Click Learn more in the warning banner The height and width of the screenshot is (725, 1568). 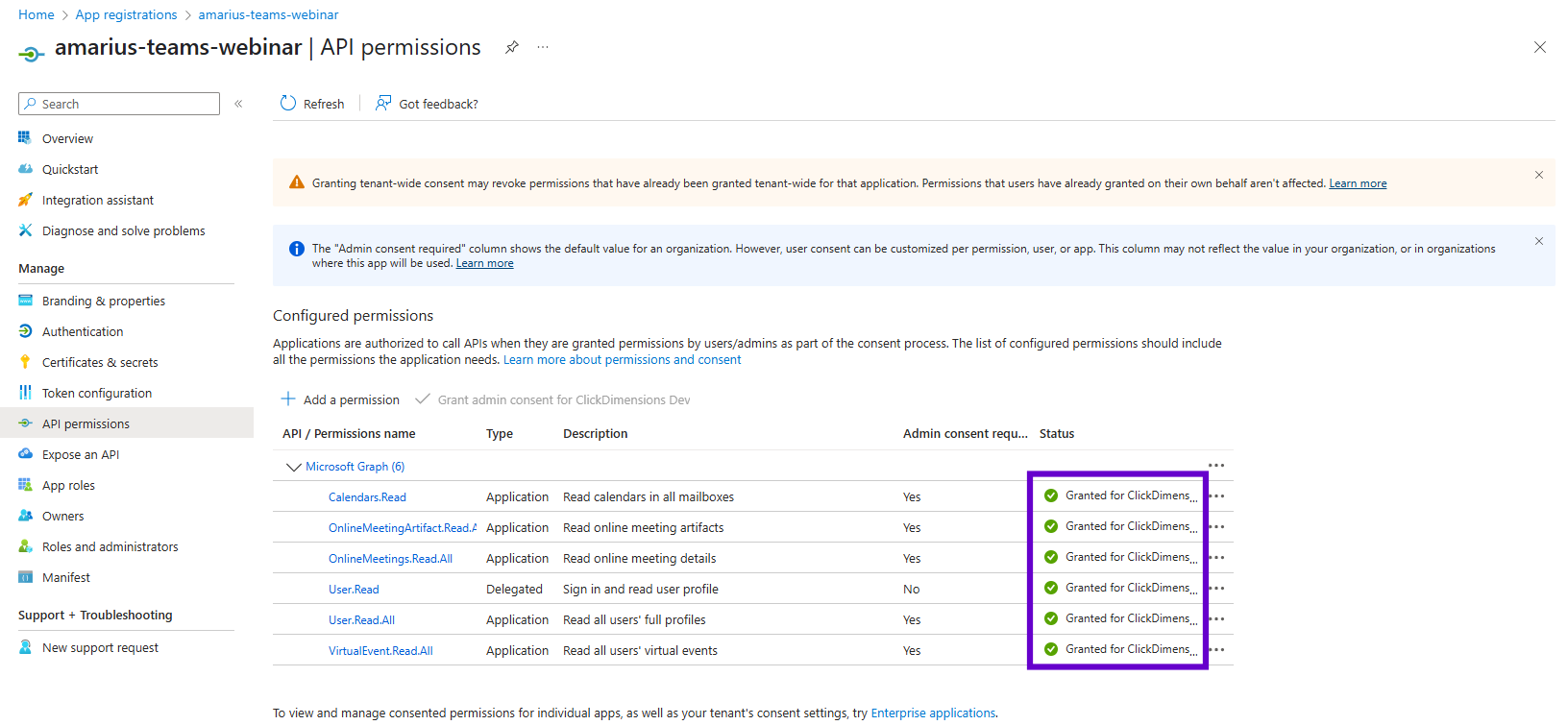1358,183
